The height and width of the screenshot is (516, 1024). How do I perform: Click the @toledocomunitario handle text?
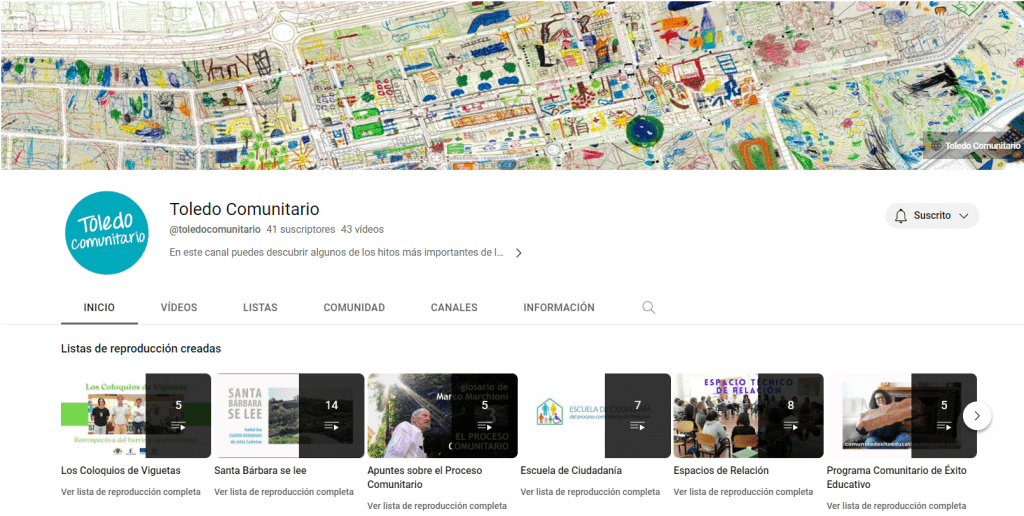click(x=215, y=229)
